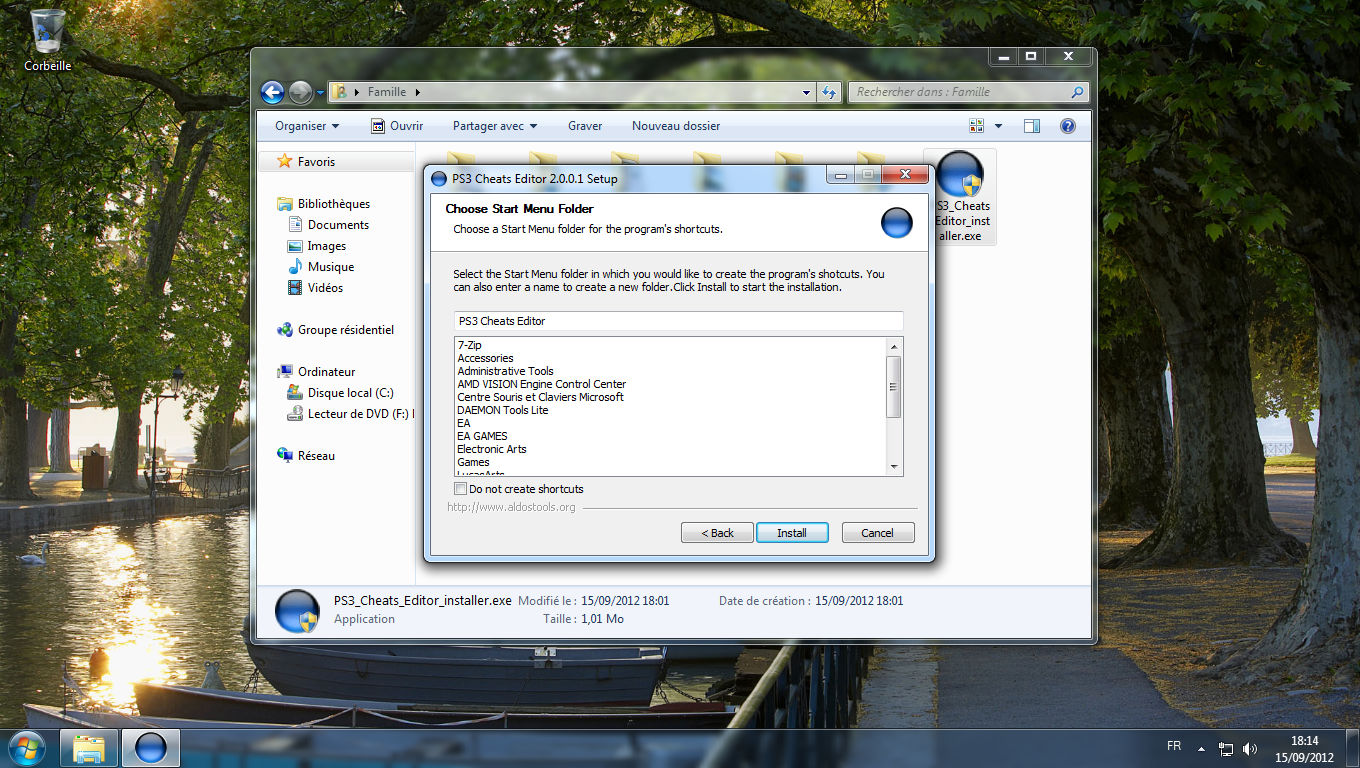Click the PS3 Cheats Editor taskbar icon
Screen dimensions: 1360x768
point(151,748)
